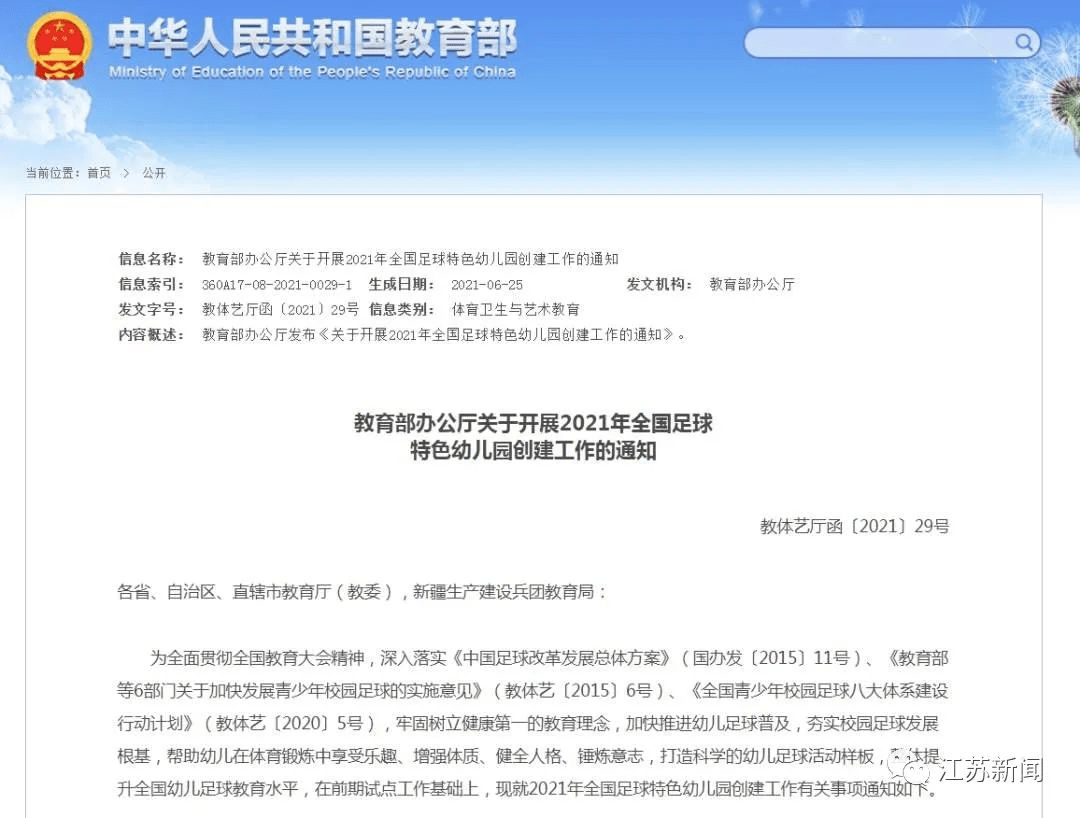Open the 公开 breadcrumb link
Screen dimensions: 1080x818
[152, 173]
